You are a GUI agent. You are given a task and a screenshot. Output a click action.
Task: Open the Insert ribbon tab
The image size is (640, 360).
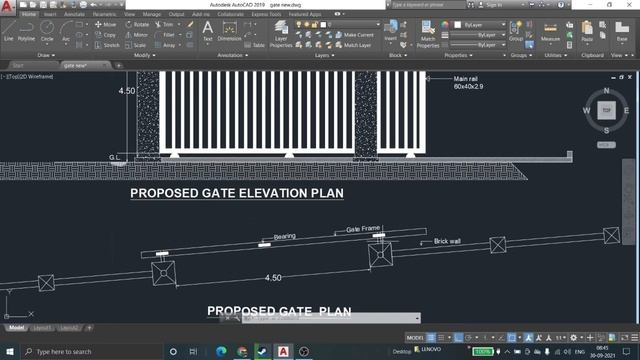coord(50,14)
